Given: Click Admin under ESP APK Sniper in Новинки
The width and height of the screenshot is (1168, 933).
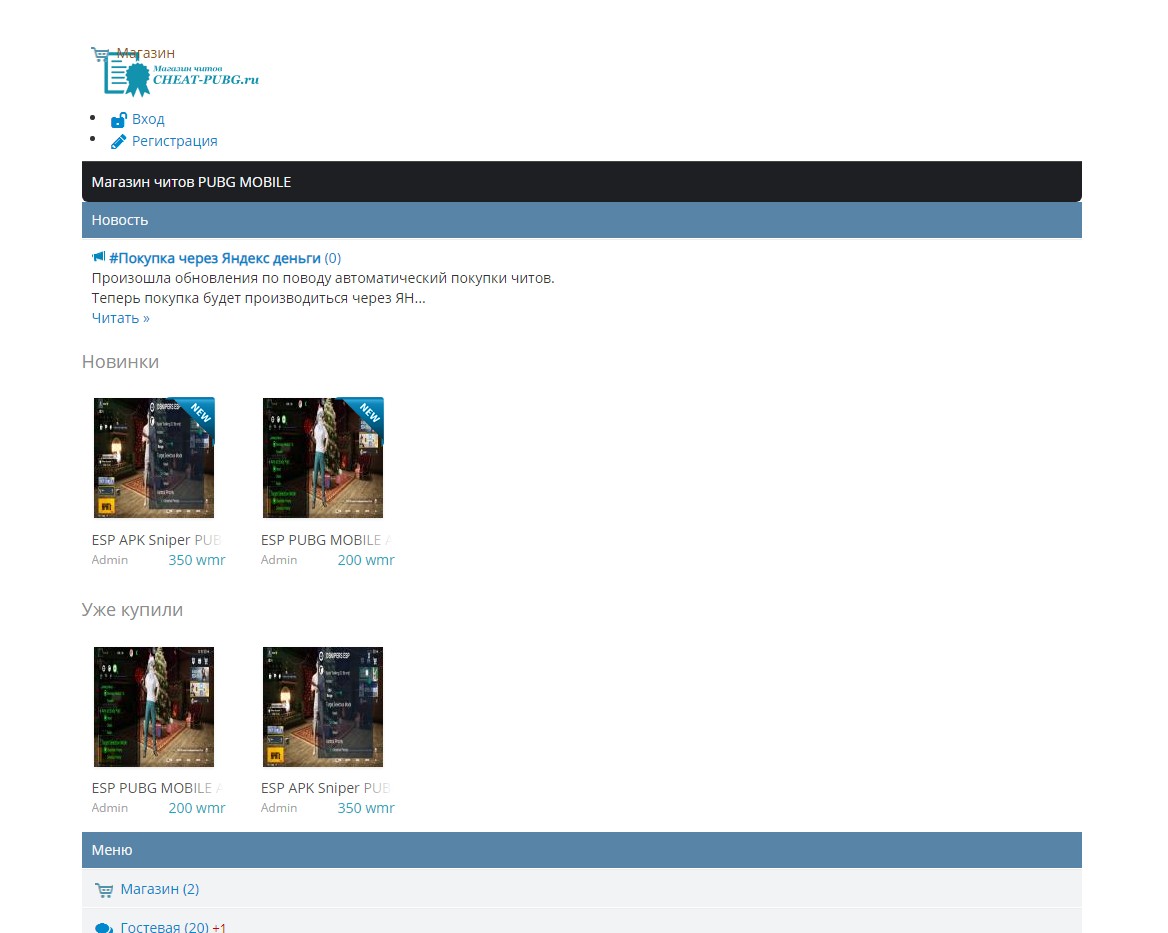Looking at the screenshot, I should point(110,560).
